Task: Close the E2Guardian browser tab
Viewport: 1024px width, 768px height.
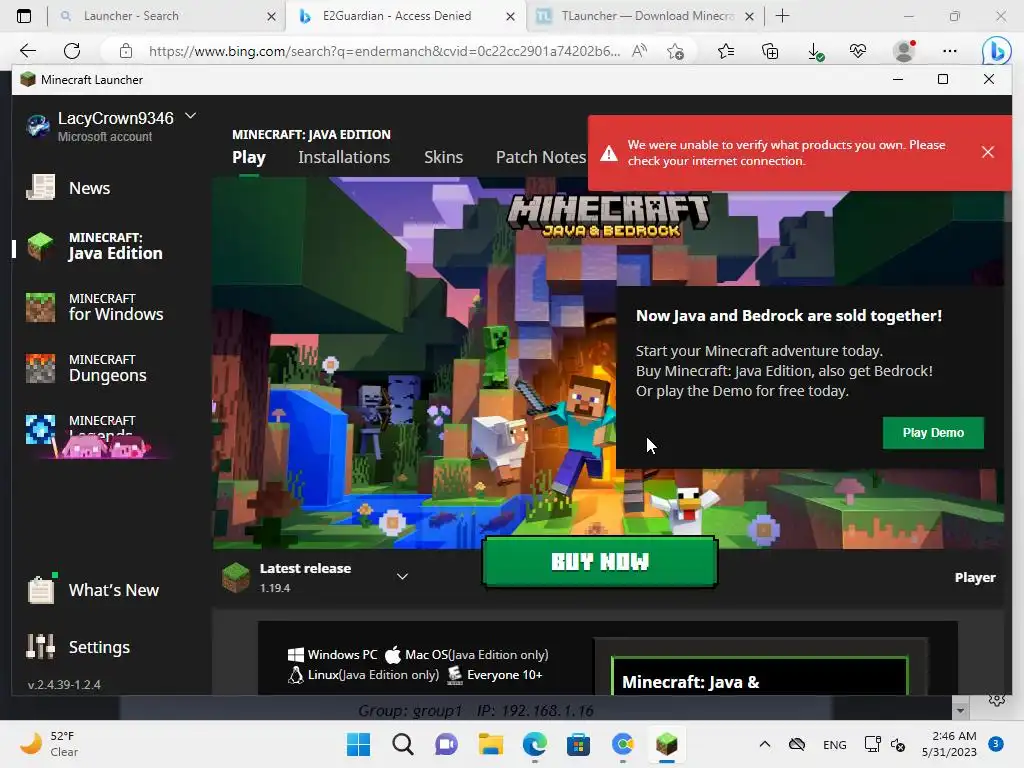Action: click(511, 16)
